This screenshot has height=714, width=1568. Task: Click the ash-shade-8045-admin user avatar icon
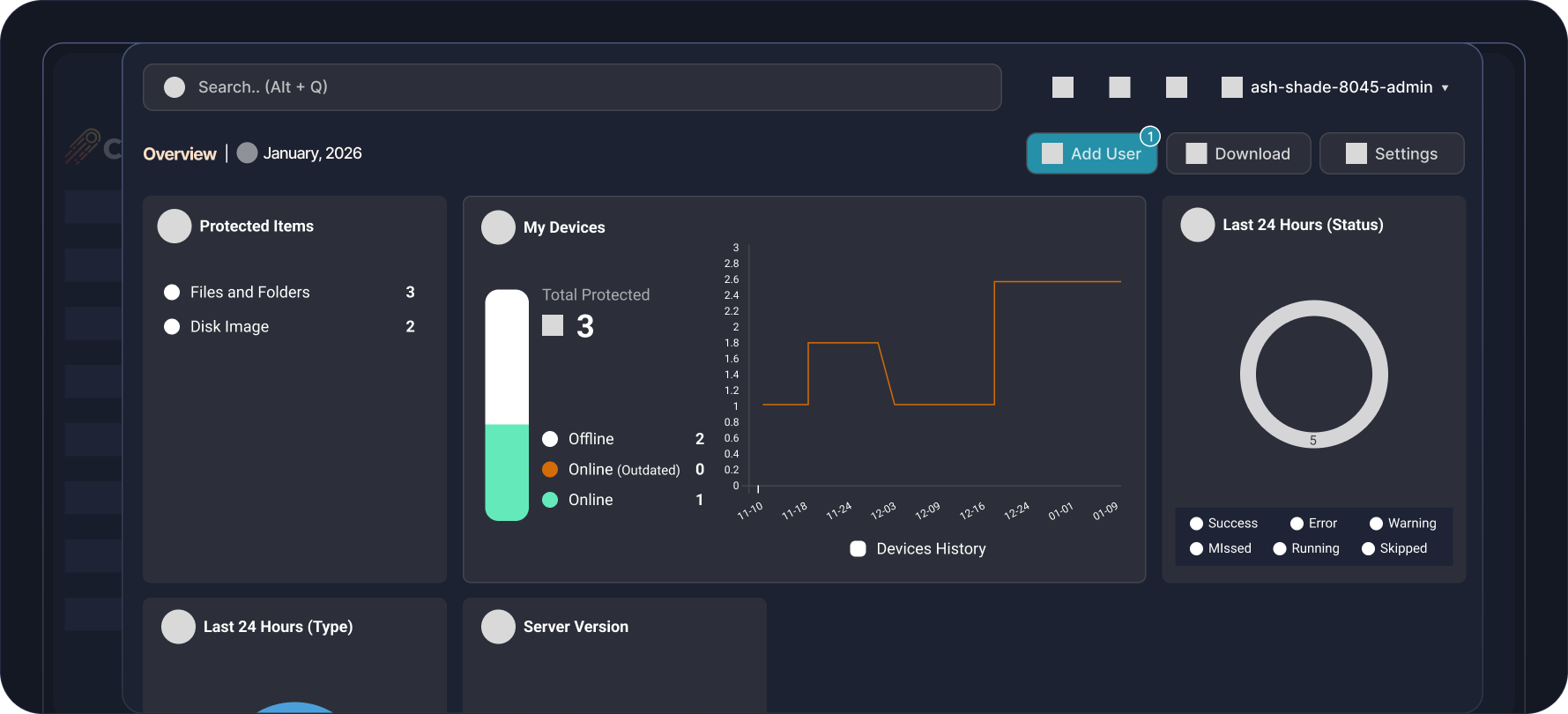(1231, 87)
